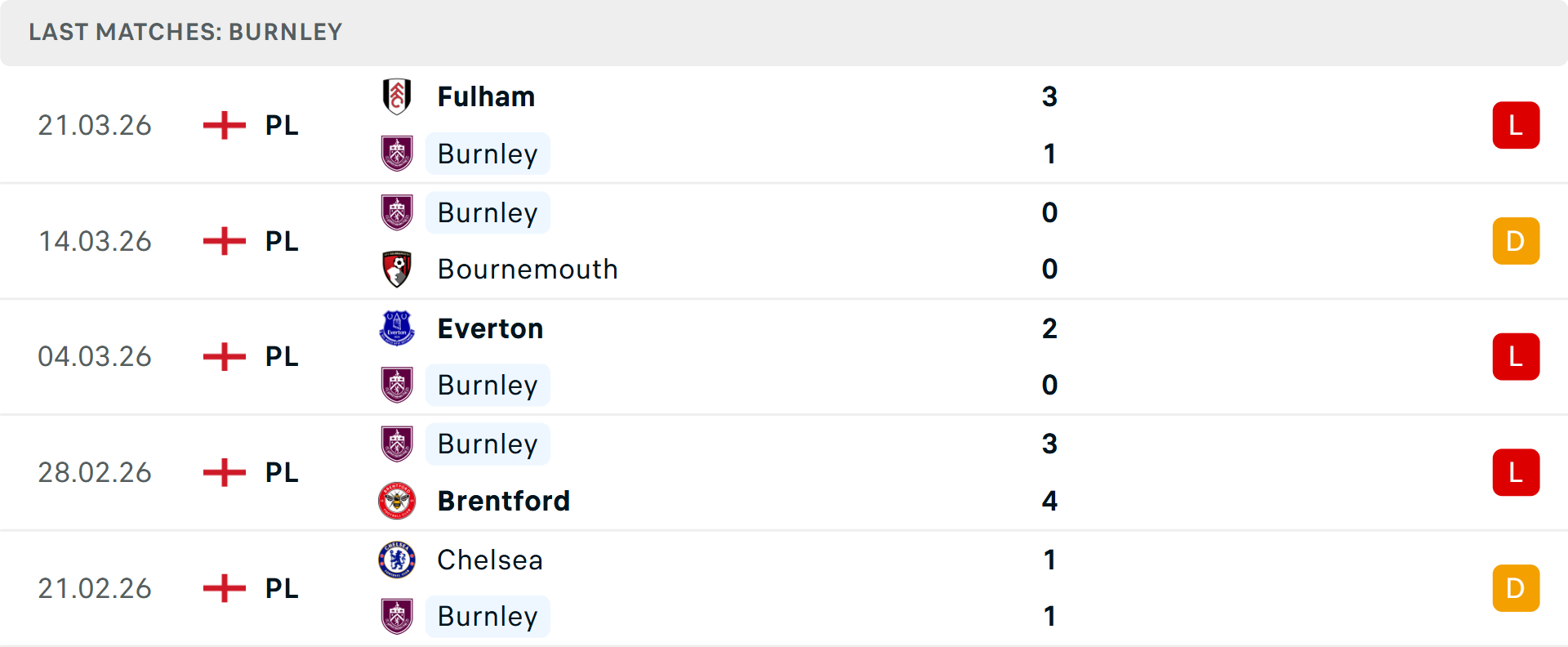1568x647 pixels.
Task: Click the L result badge for the Fulham match
Action: [1516, 125]
